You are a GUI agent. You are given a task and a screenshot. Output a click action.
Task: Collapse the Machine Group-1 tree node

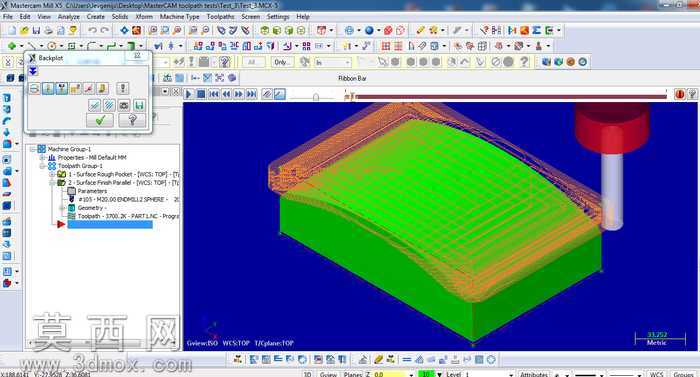(x=33, y=149)
